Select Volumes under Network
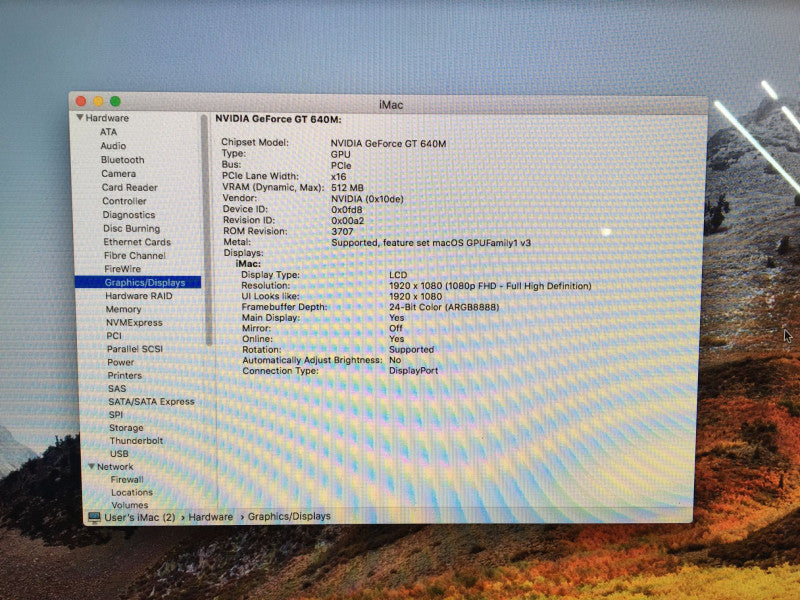 (x=130, y=505)
